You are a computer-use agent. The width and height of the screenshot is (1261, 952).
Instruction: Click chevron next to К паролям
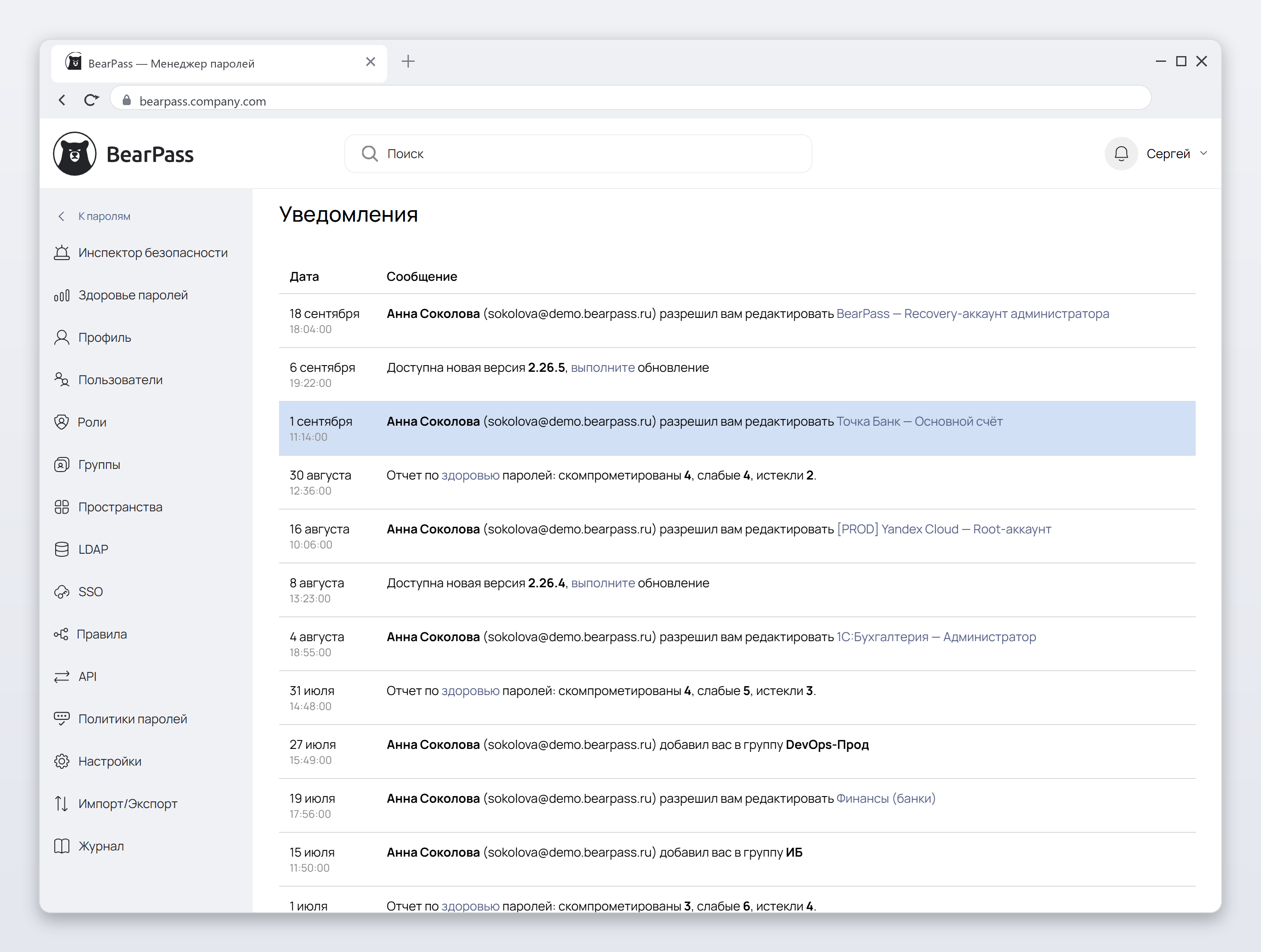pos(61,216)
